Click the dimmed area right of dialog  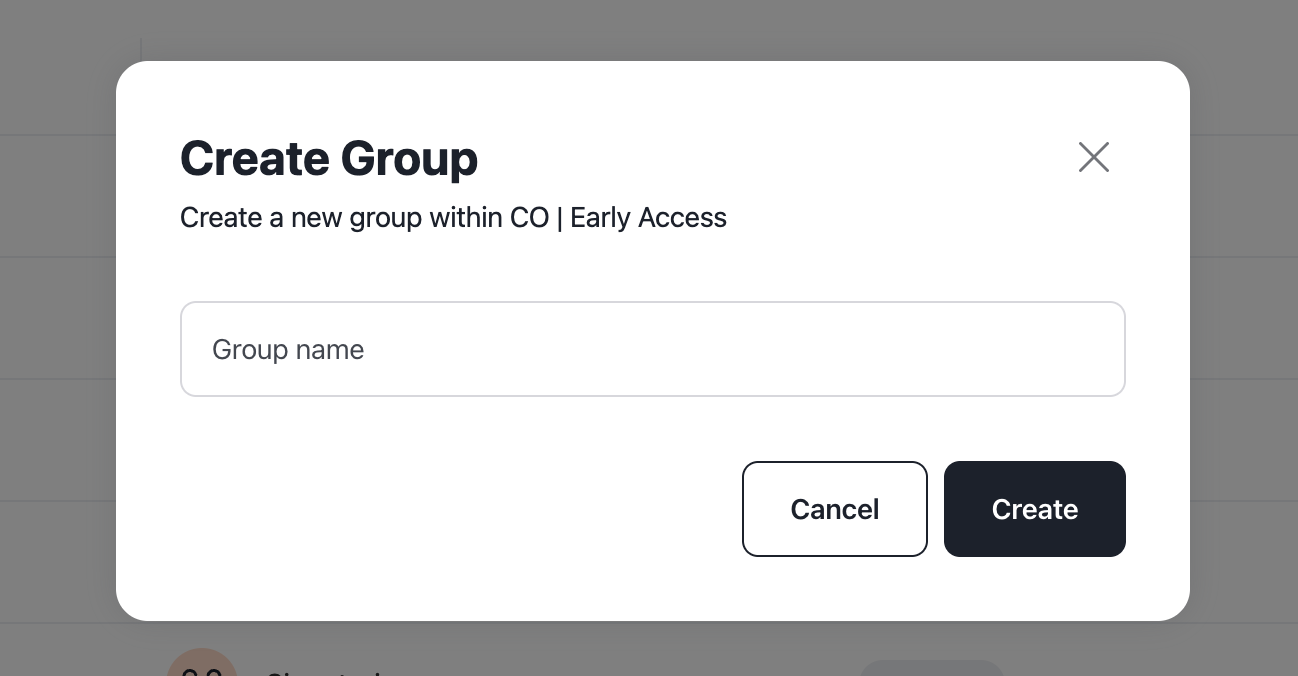click(1244, 340)
